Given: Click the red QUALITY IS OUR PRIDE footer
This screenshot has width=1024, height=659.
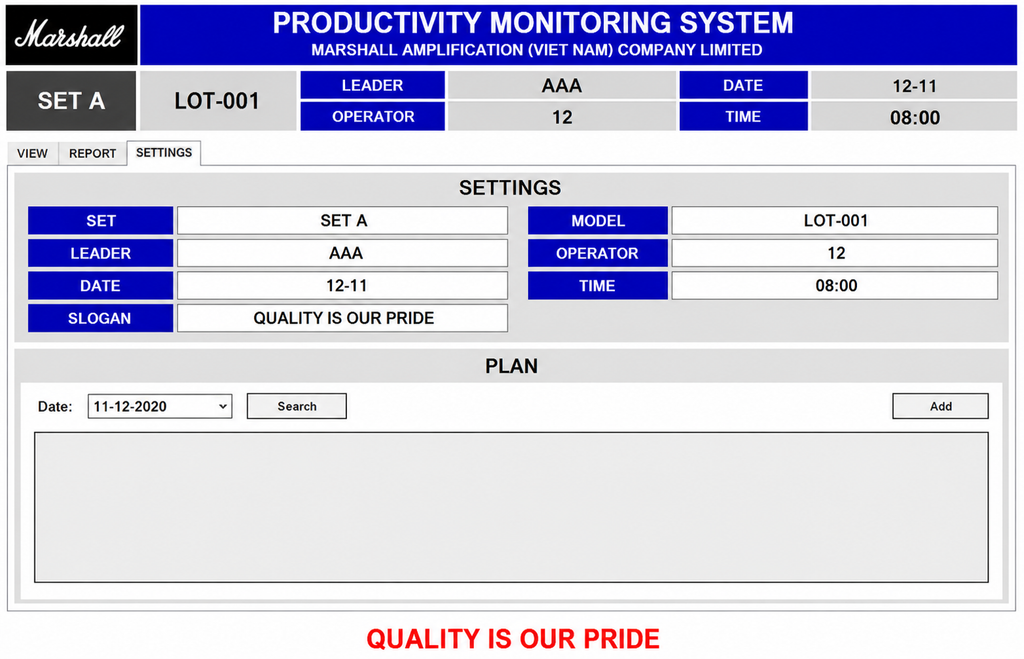Looking at the screenshot, I should coord(513,639).
